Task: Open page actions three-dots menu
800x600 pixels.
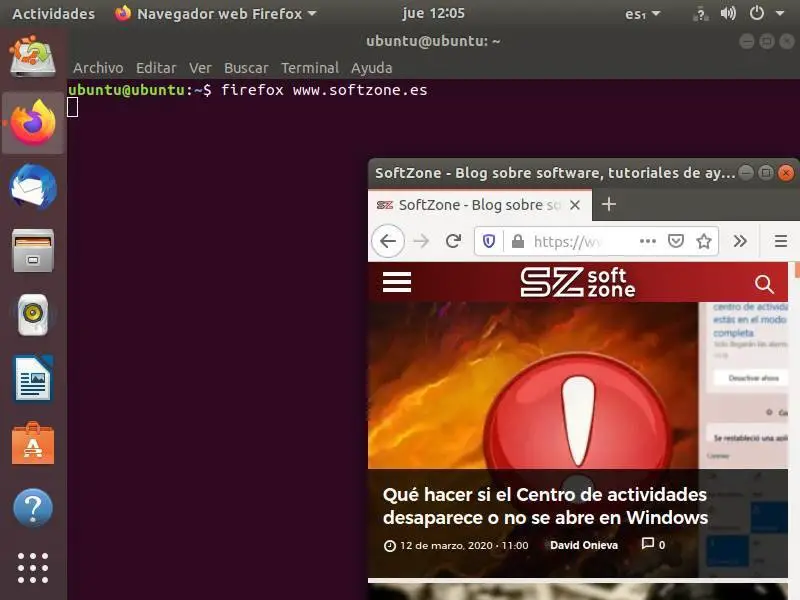Action: (x=647, y=241)
